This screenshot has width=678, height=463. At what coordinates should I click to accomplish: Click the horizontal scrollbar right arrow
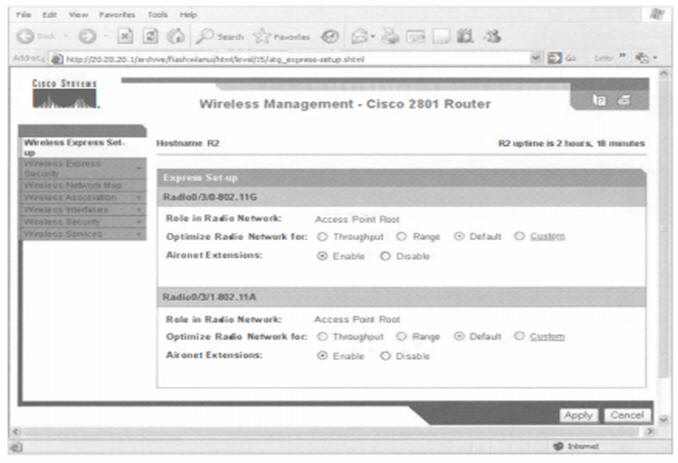649,431
